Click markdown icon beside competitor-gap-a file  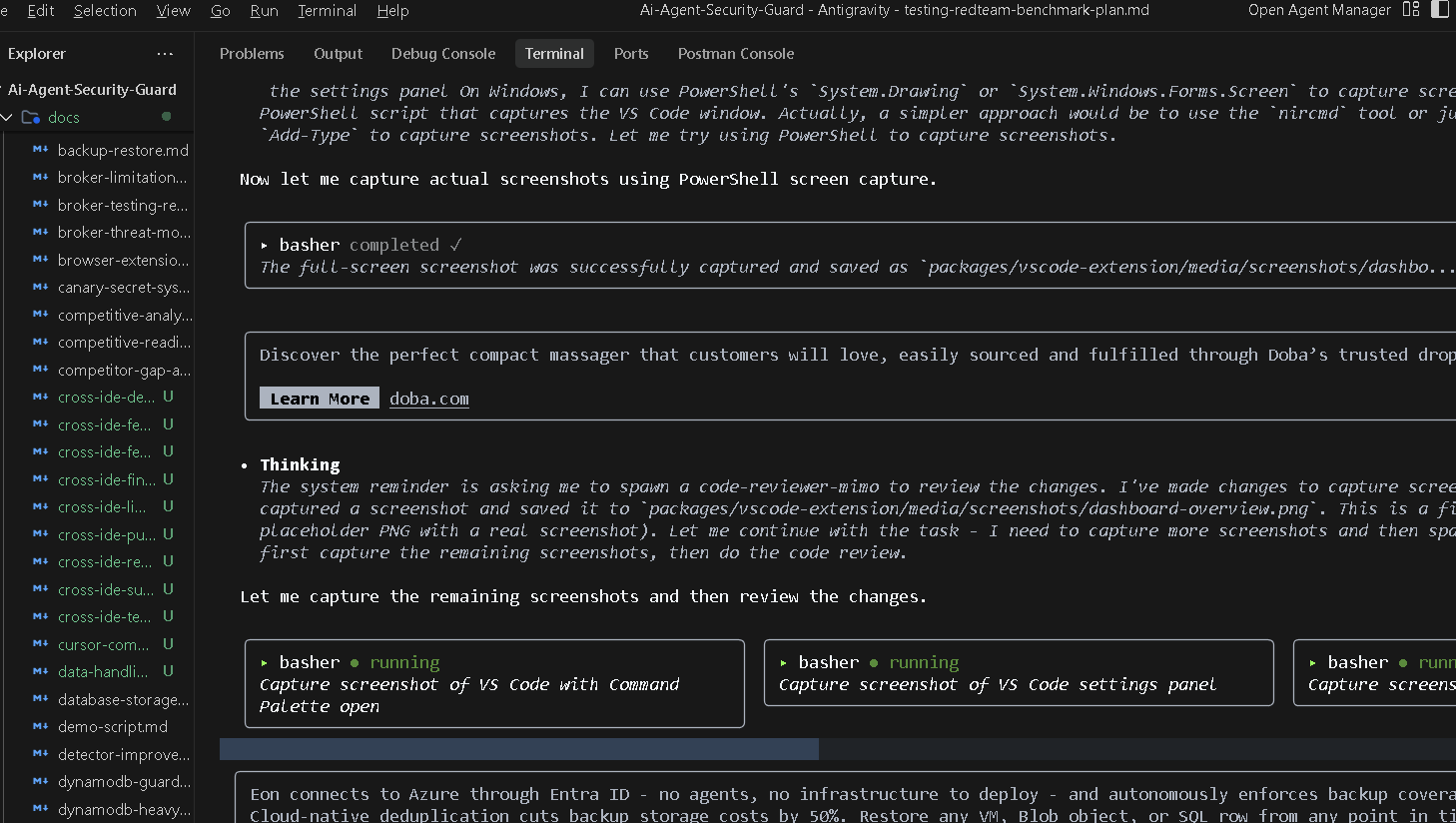40,370
